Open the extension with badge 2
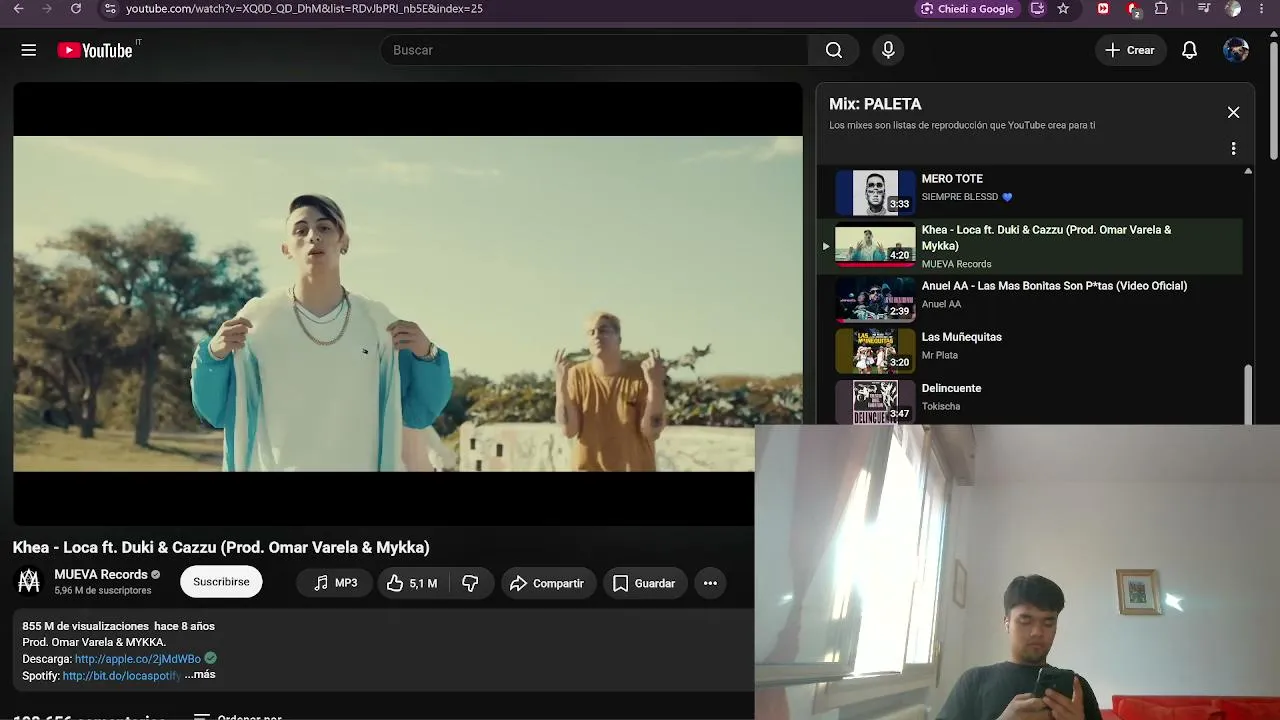Viewport: 1280px width, 720px height. click(x=1133, y=9)
